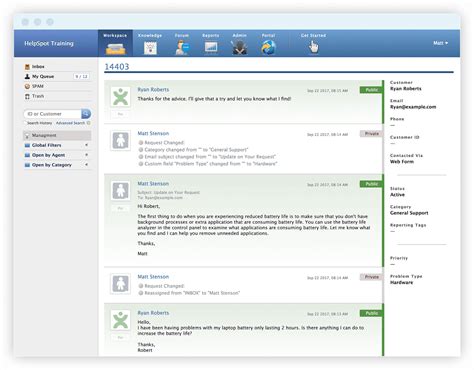Click Ryan Roberts avatar on laptop battery message
The width and height of the screenshot is (474, 370).
(x=120, y=320)
